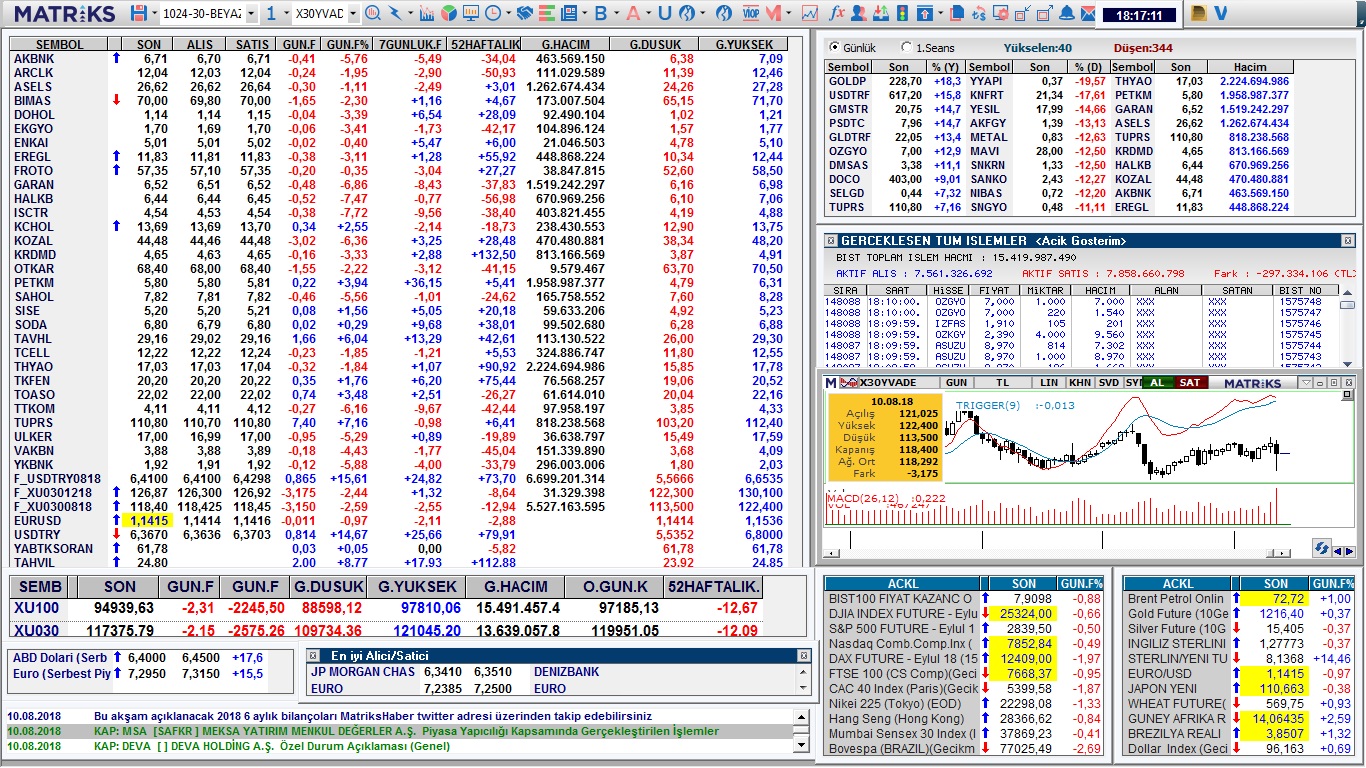Open the monitor settings gear icon
1366x768 pixels.
click(x=1001, y=13)
